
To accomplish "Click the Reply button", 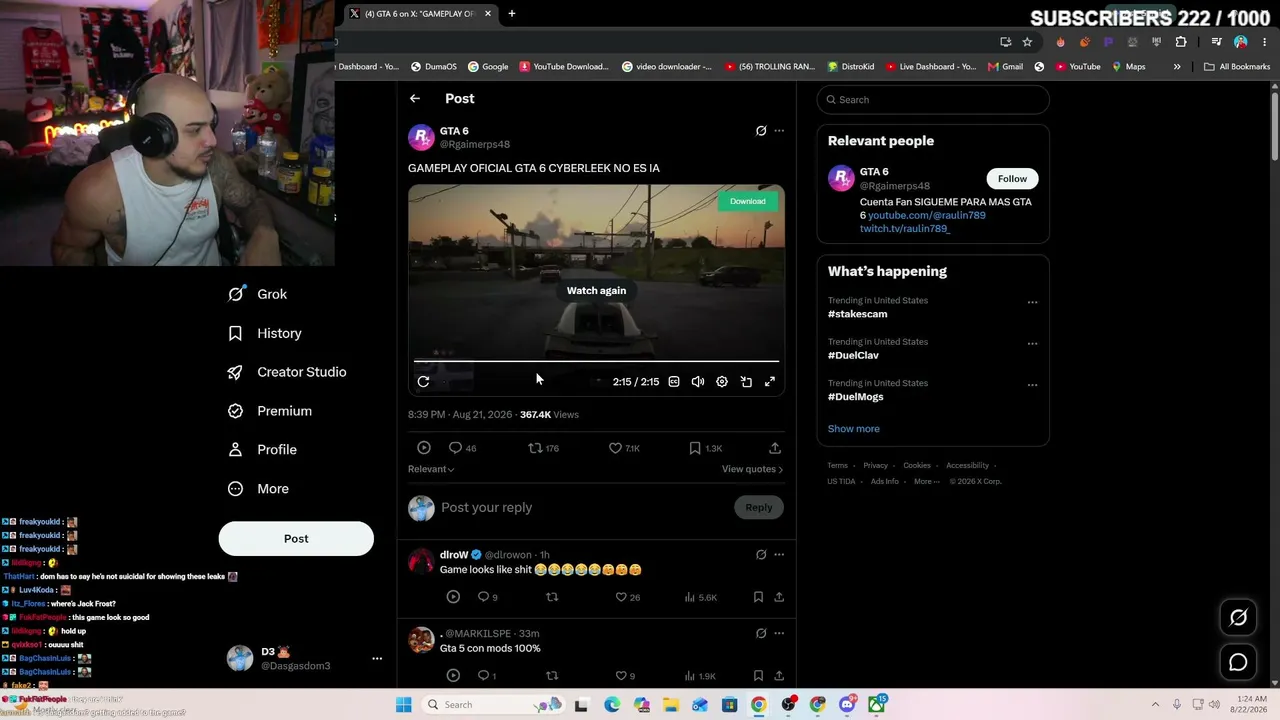I will pos(759,507).
